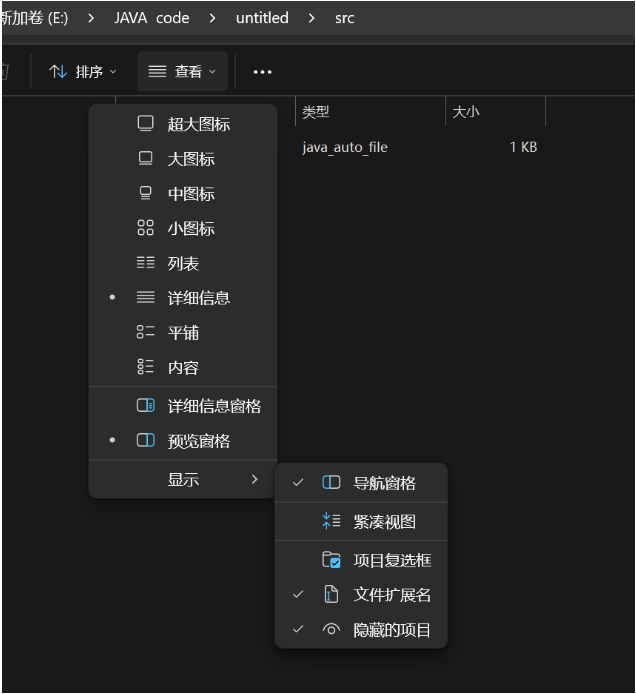Image resolution: width=636 pixels, height=694 pixels.
Task: Click the 详细信息窗格 pane icon
Action: pyautogui.click(x=146, y=405)
